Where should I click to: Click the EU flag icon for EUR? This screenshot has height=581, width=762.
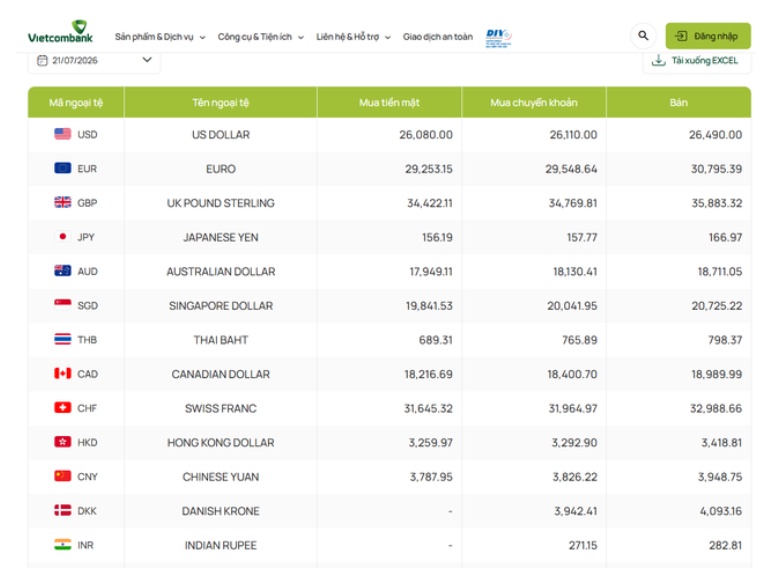[63, 168]
